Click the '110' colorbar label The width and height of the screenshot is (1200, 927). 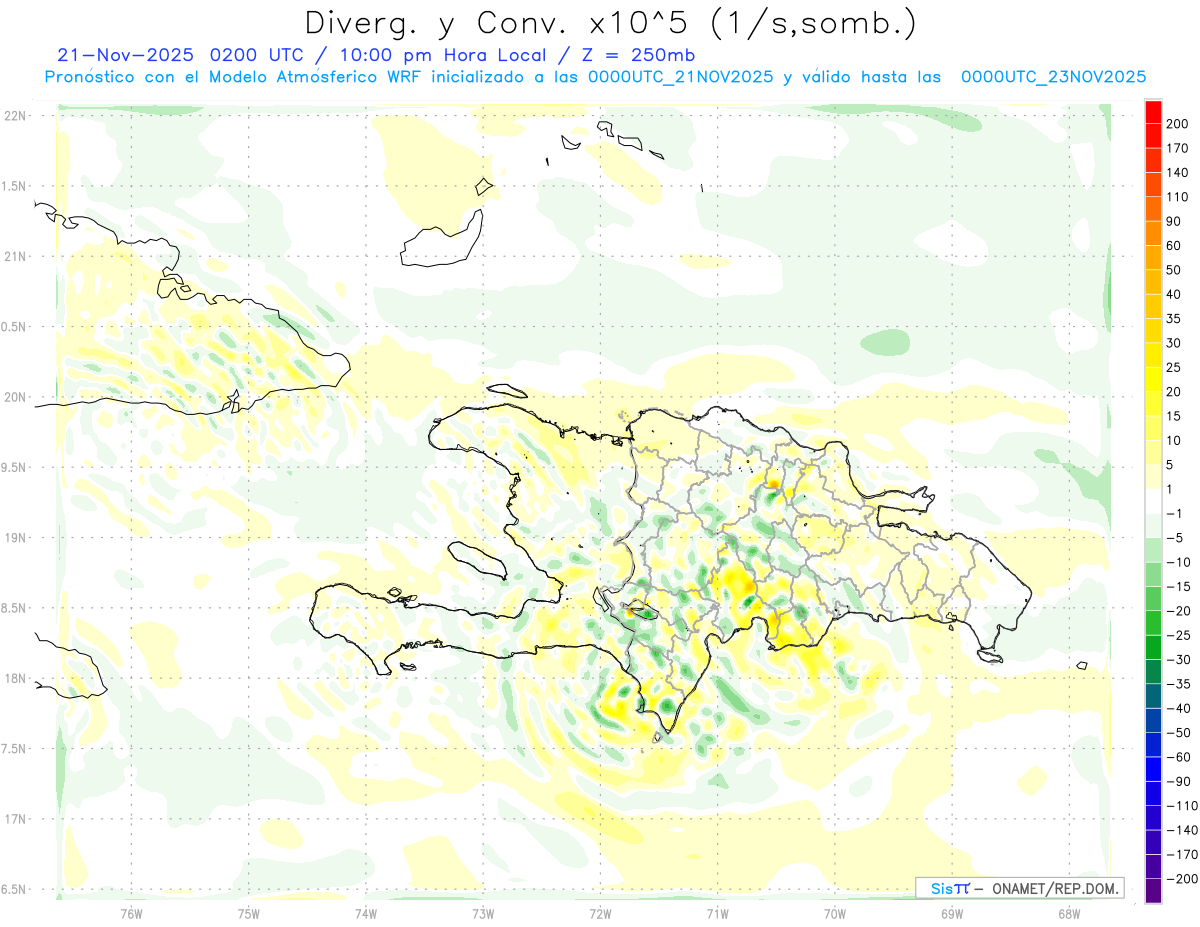[x=1178, y=197]
